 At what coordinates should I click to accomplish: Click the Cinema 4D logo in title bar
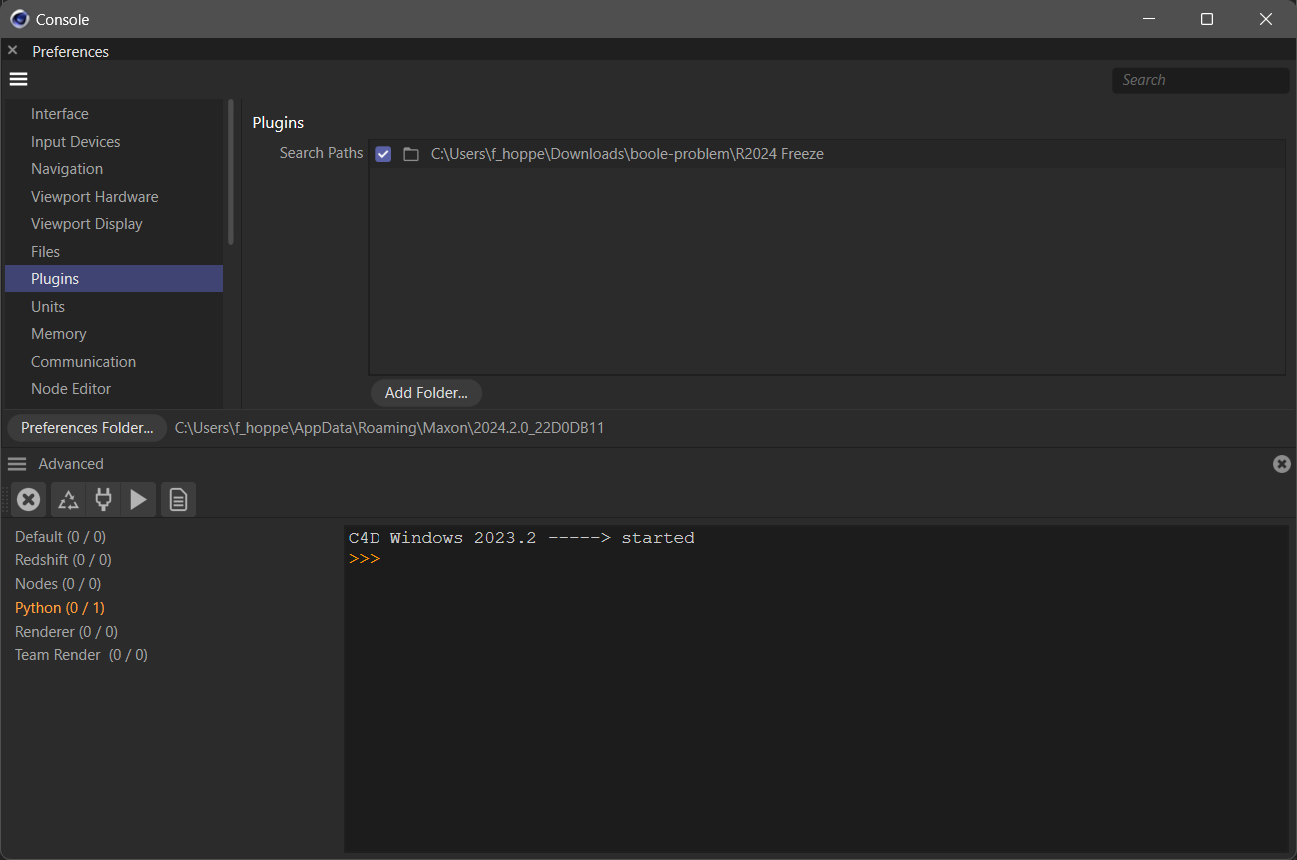pyautogui.click(x=19, y=19)
